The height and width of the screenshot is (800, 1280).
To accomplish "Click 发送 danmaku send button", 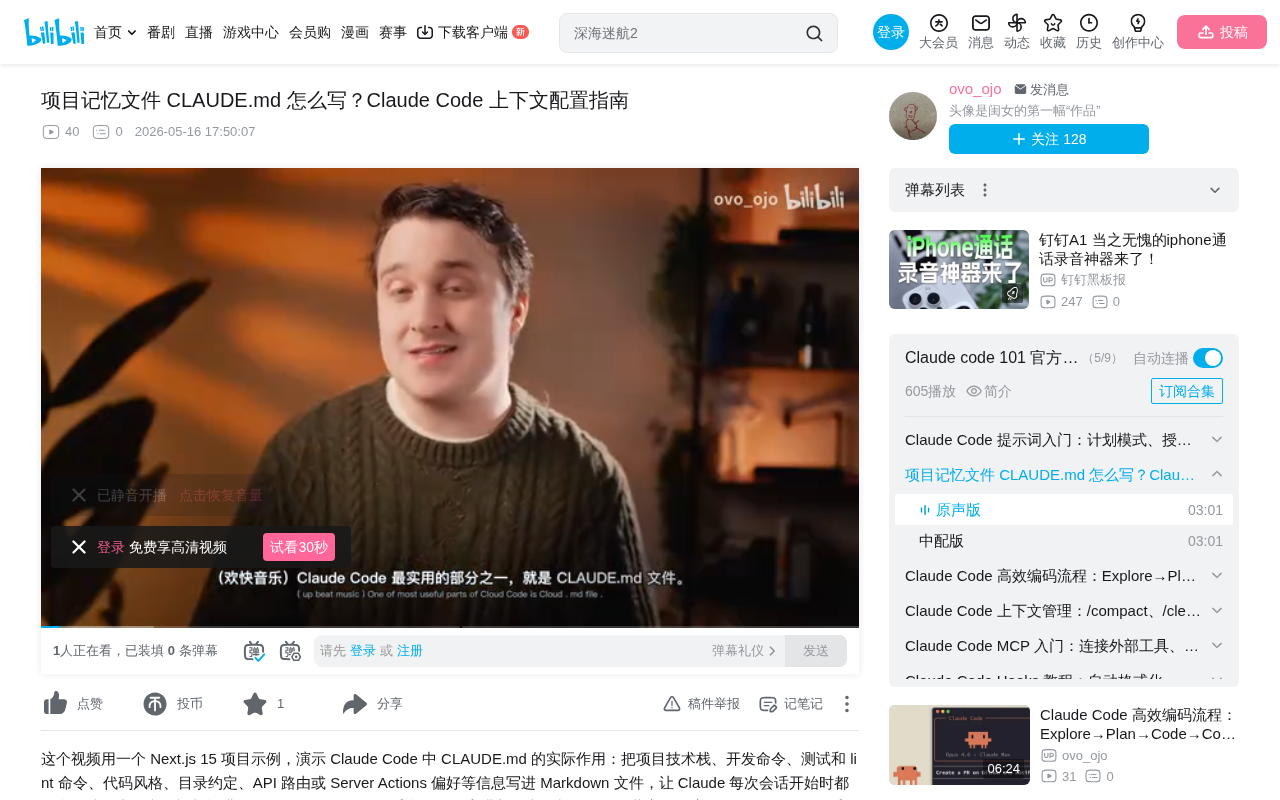I will (816, 651).
